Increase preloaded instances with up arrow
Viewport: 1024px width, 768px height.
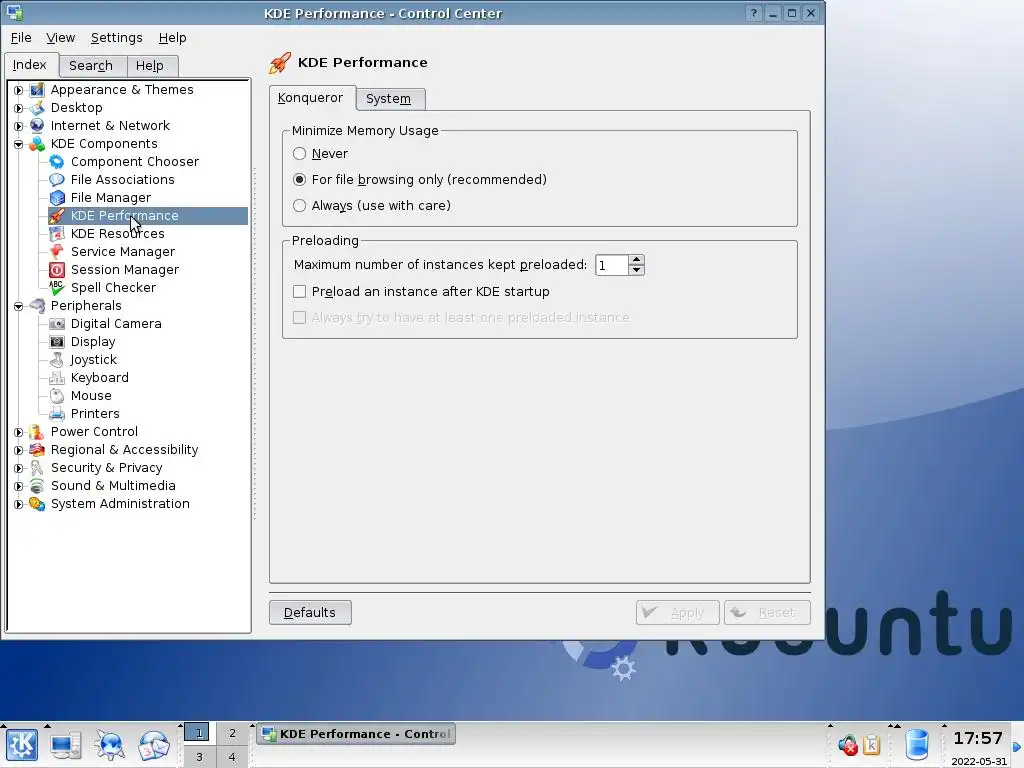click(636, 260)
